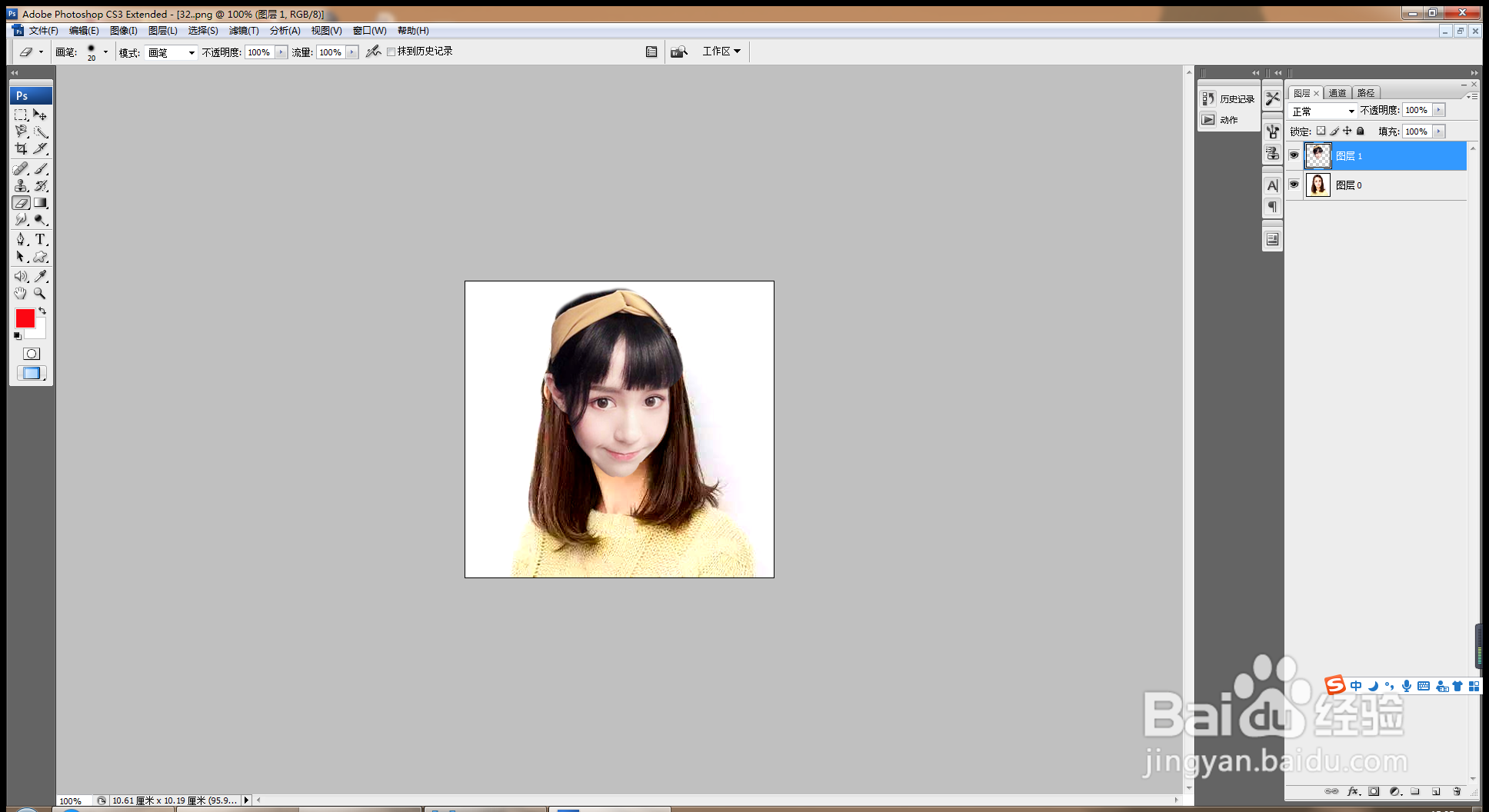Select the Brush tool in toolbox
This screenshot has width=1489, height=812.
(41, 169)
